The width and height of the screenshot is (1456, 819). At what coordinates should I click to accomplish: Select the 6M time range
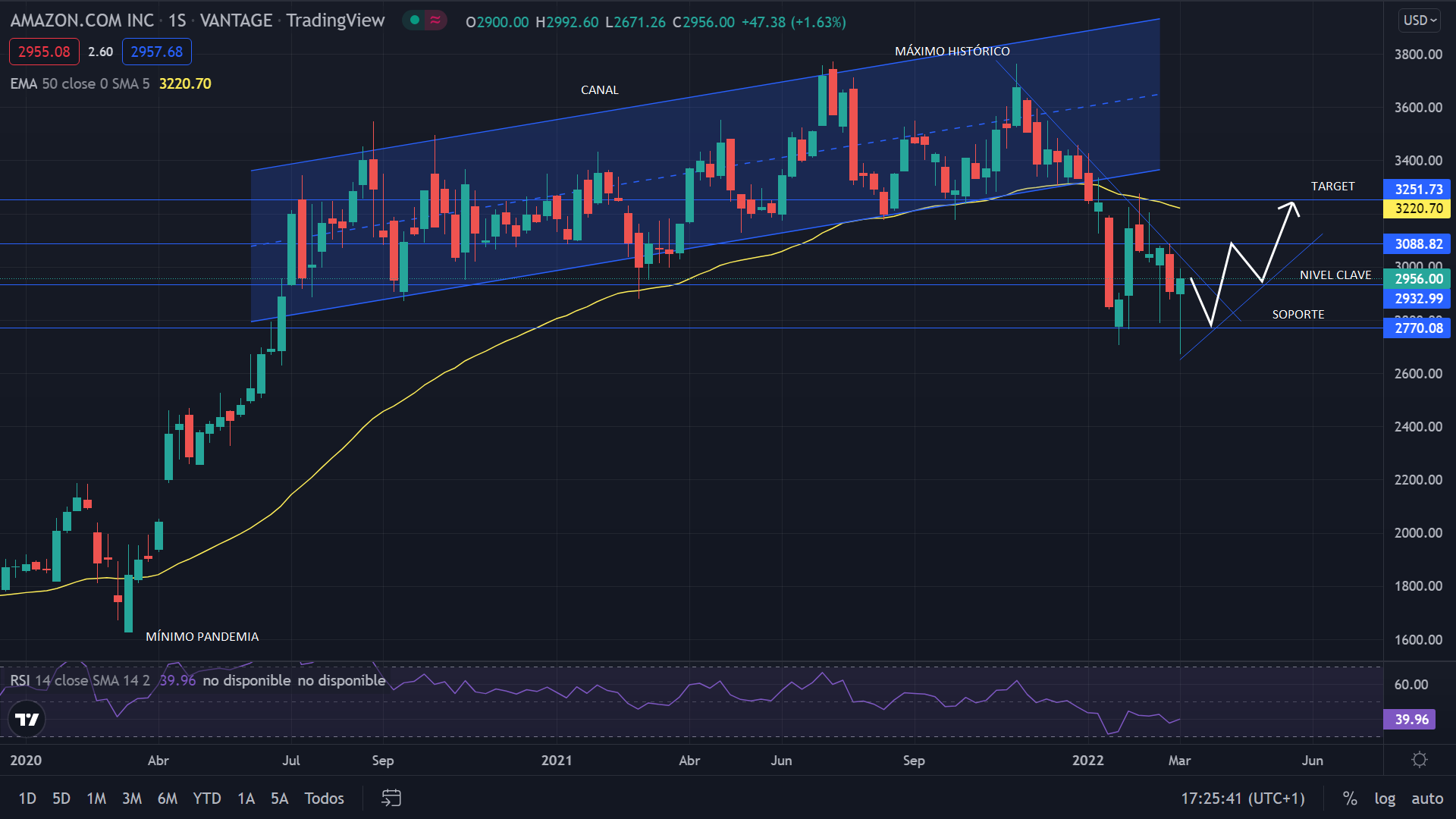pyautogui.click(x=168, y=798)
